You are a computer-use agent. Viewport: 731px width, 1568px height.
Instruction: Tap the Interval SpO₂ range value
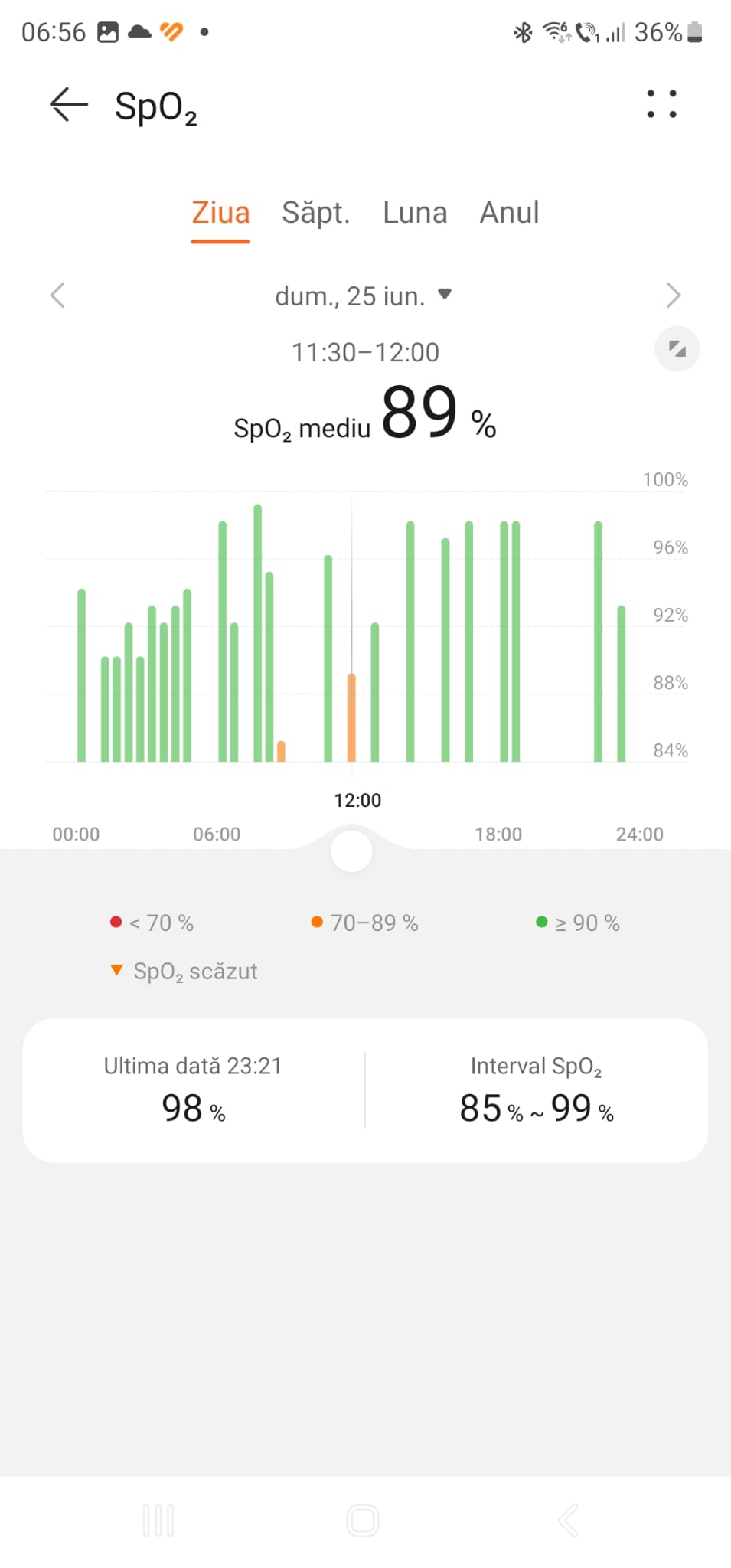pos(536,1107)
